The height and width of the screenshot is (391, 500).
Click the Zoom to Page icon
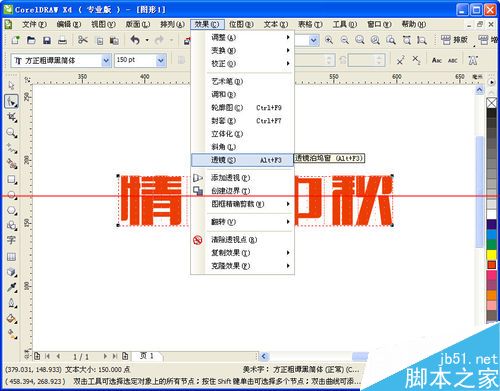coord(407,40)
